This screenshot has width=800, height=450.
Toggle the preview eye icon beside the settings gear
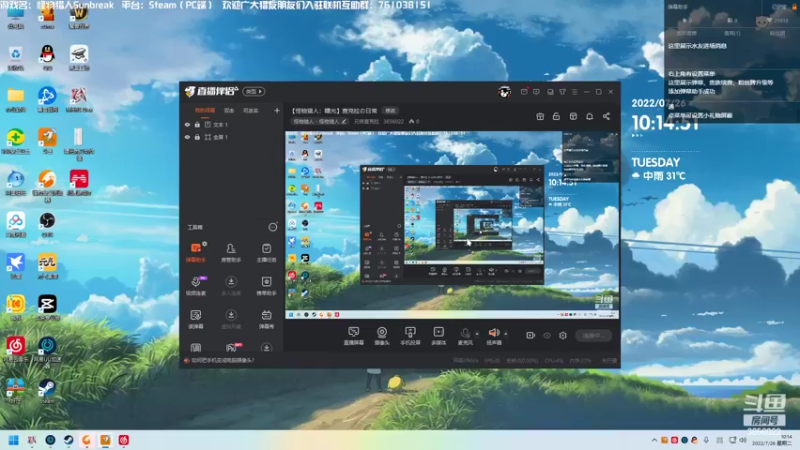pyautogui.click(x=547, y=335)
